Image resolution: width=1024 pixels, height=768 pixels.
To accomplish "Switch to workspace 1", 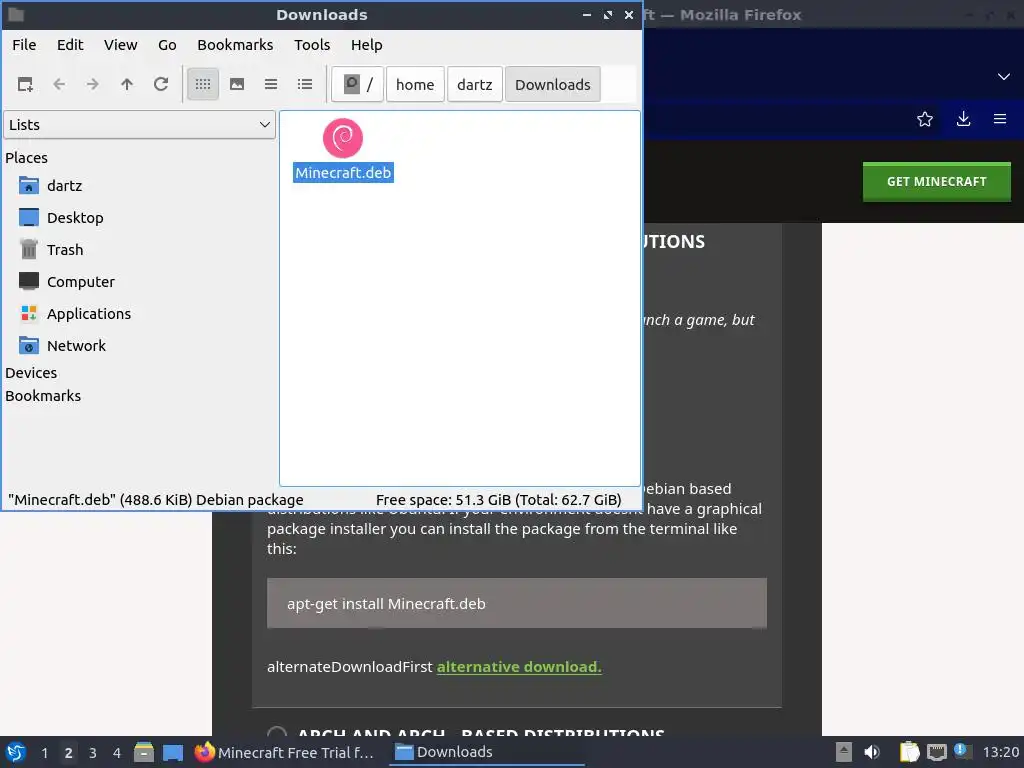I will pos(44,753).
